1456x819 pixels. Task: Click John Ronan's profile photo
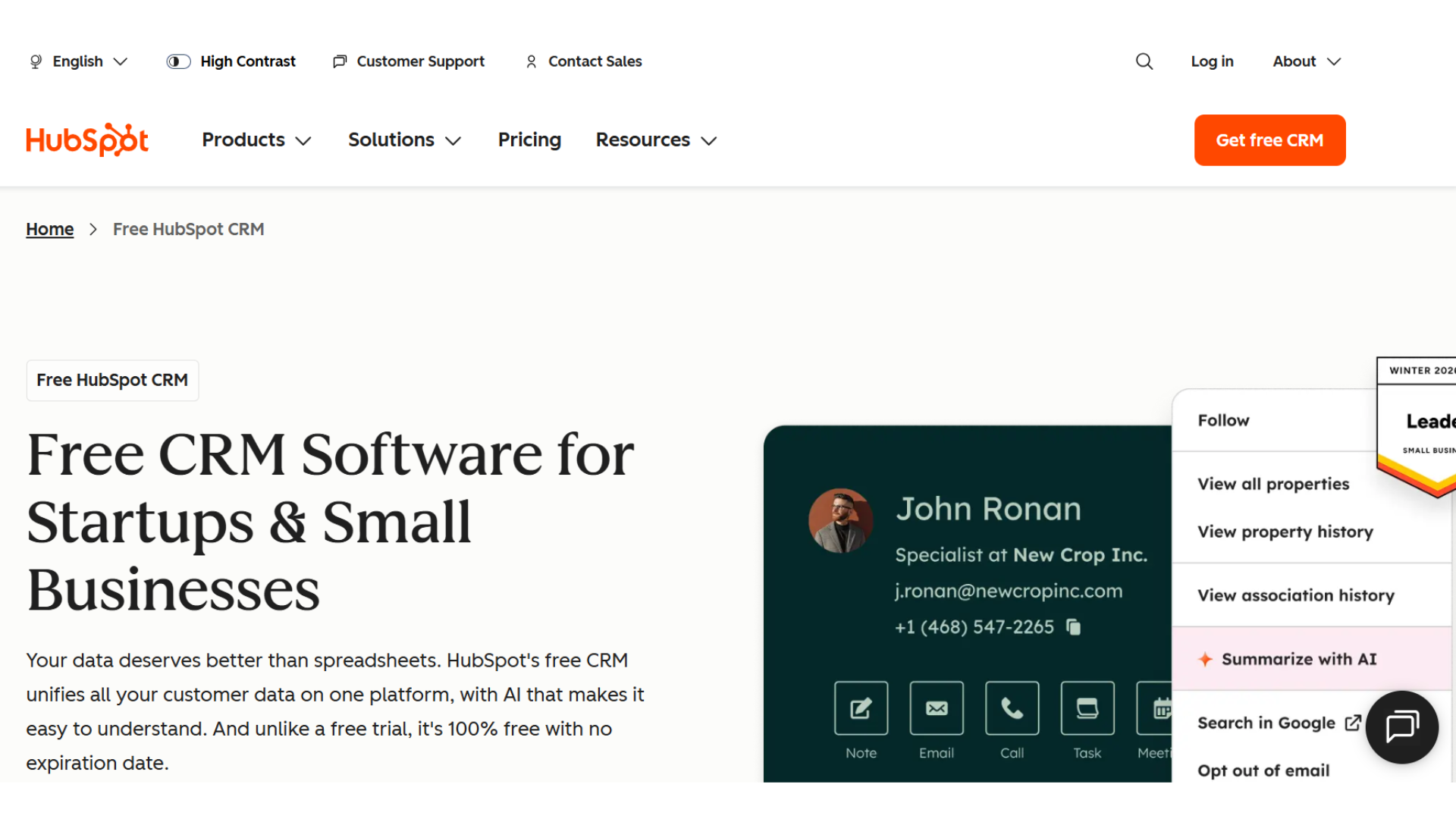tap(840, 520)
